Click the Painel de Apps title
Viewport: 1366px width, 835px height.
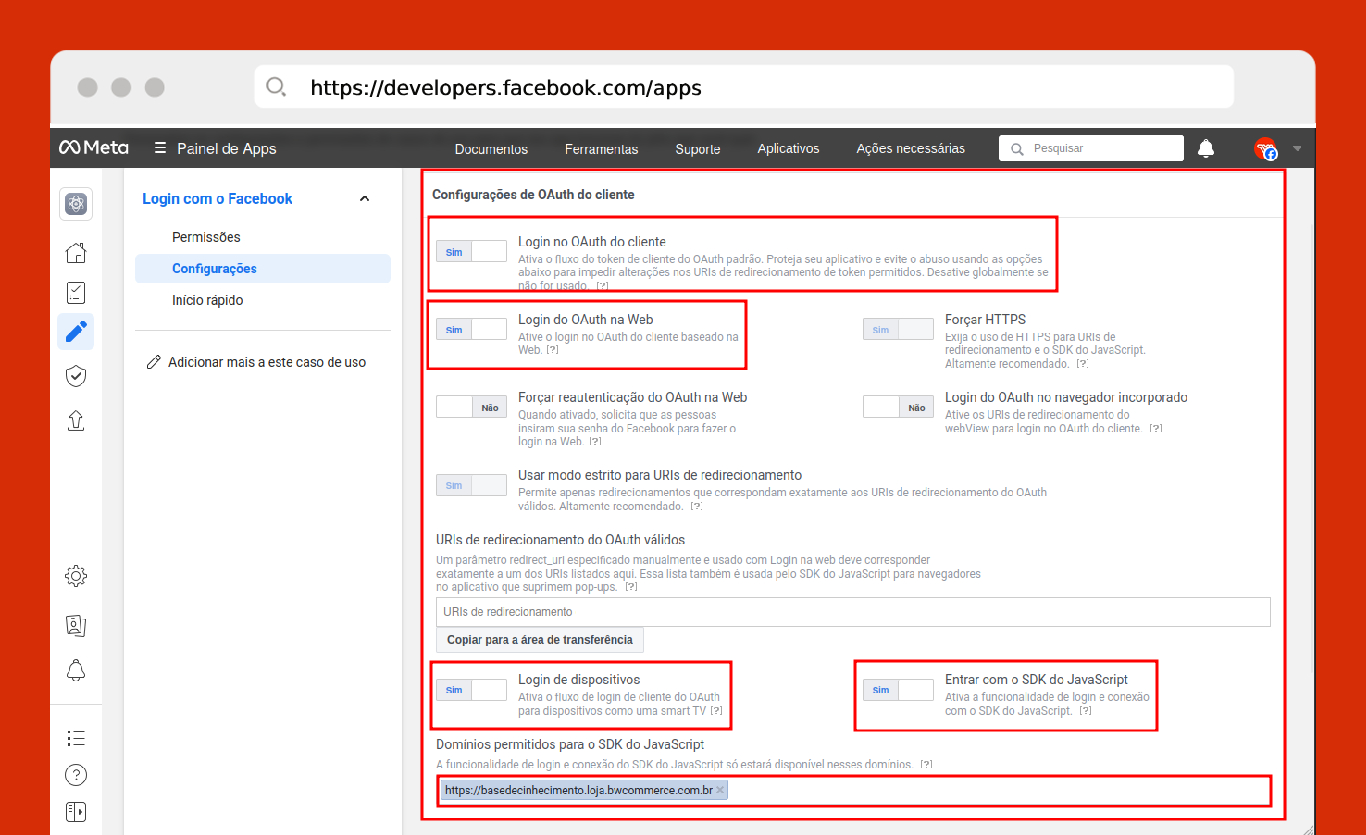(227, 148)
